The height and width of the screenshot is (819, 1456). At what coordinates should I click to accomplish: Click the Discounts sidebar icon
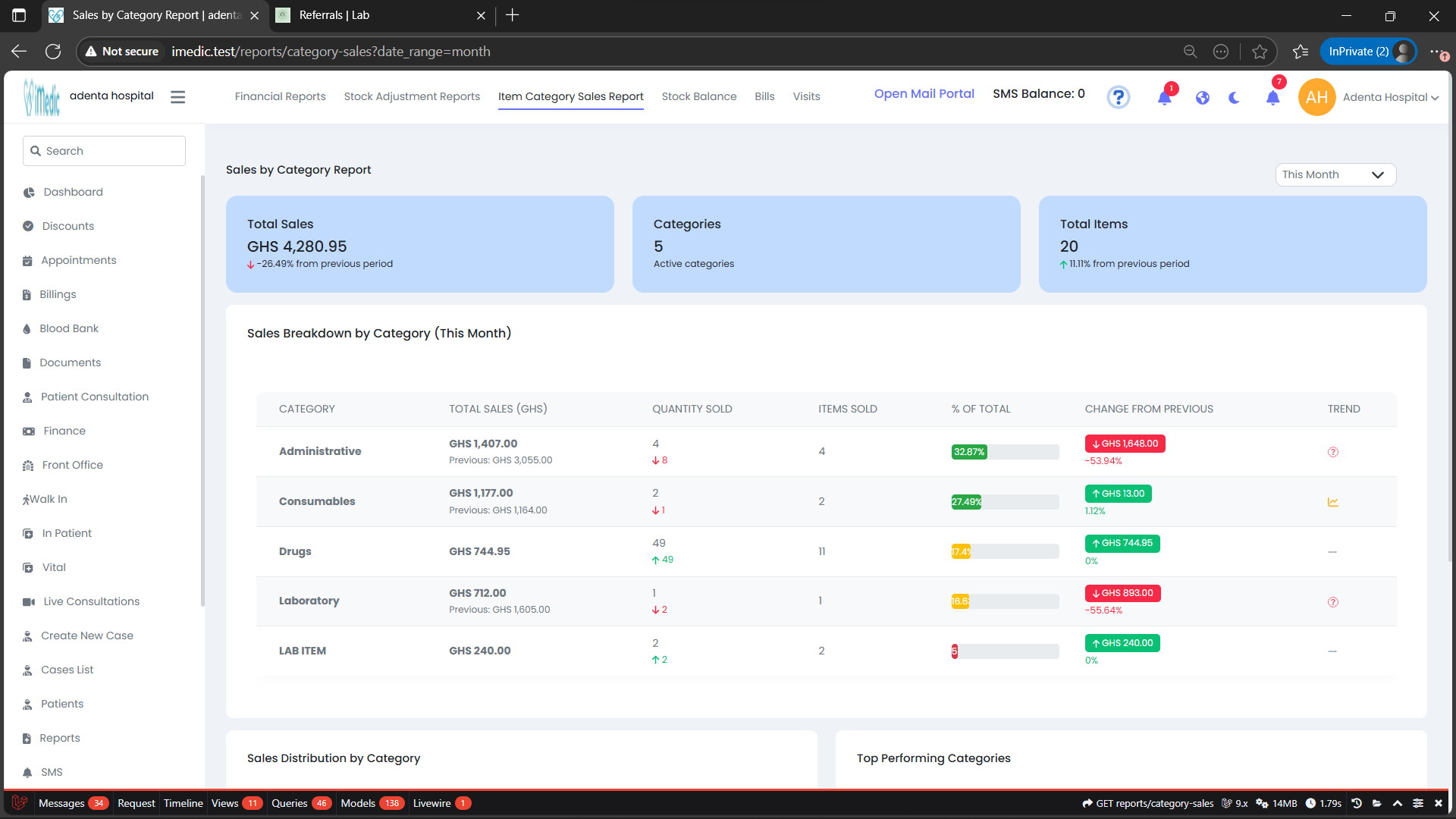(28, 226)
